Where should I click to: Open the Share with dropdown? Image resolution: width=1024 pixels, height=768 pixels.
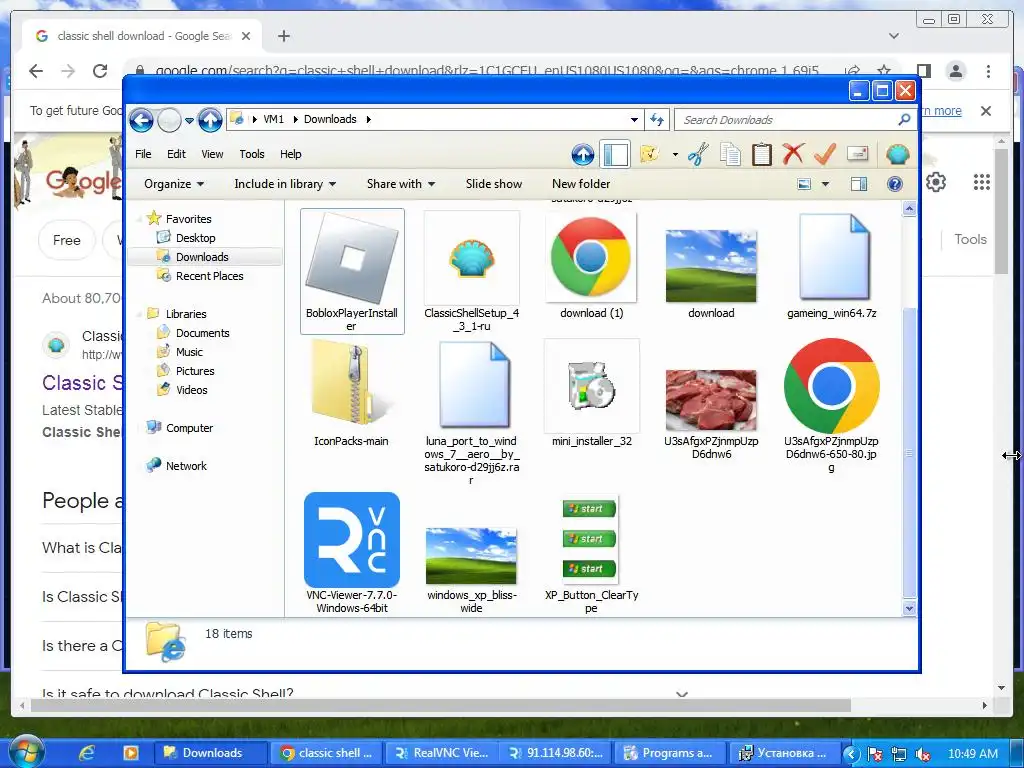(400, 184)
